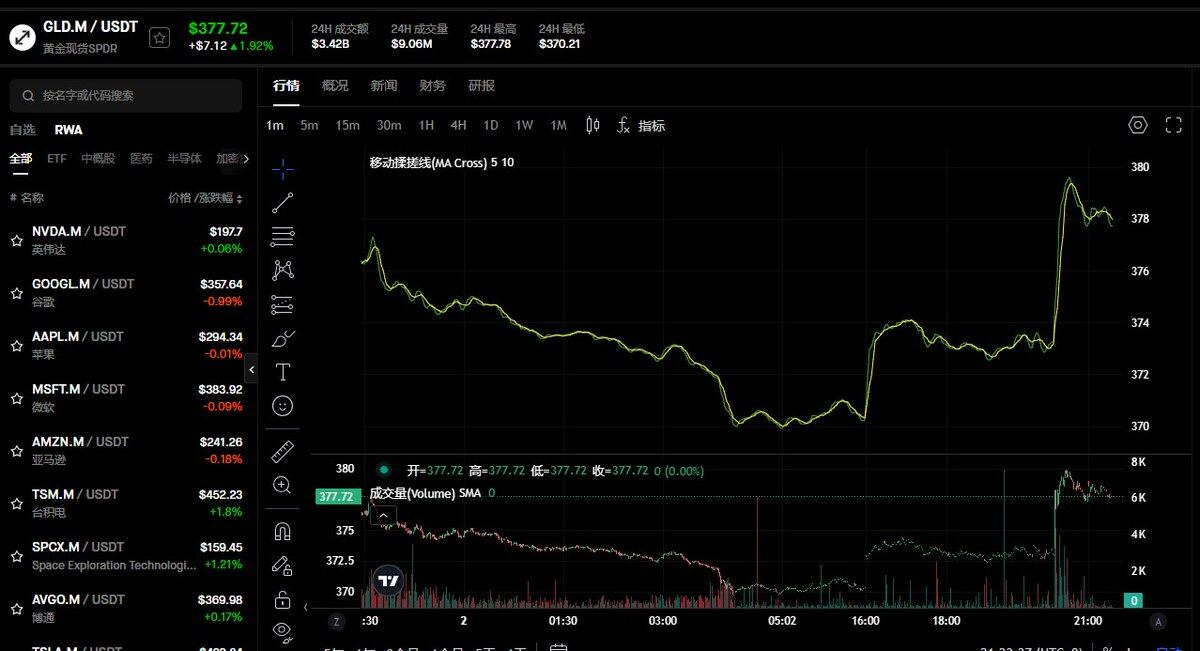The image size is (1200, 651).
Task: Toggle lock all drawings padlock
Action: click(283, 600)
